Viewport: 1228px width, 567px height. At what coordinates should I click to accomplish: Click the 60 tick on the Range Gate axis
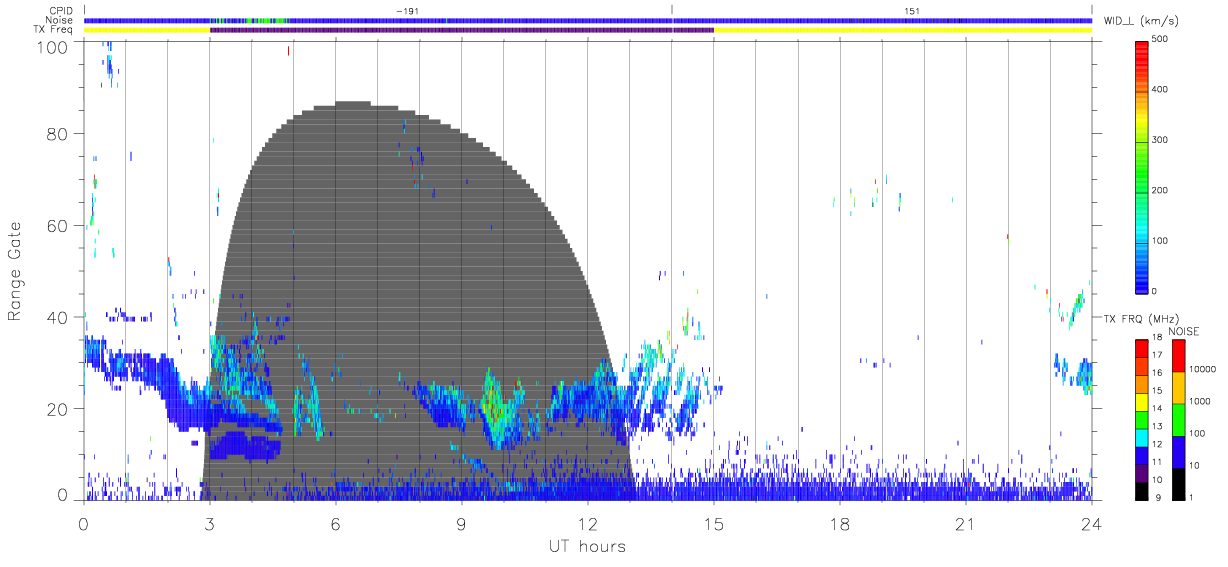coord(57,227)
